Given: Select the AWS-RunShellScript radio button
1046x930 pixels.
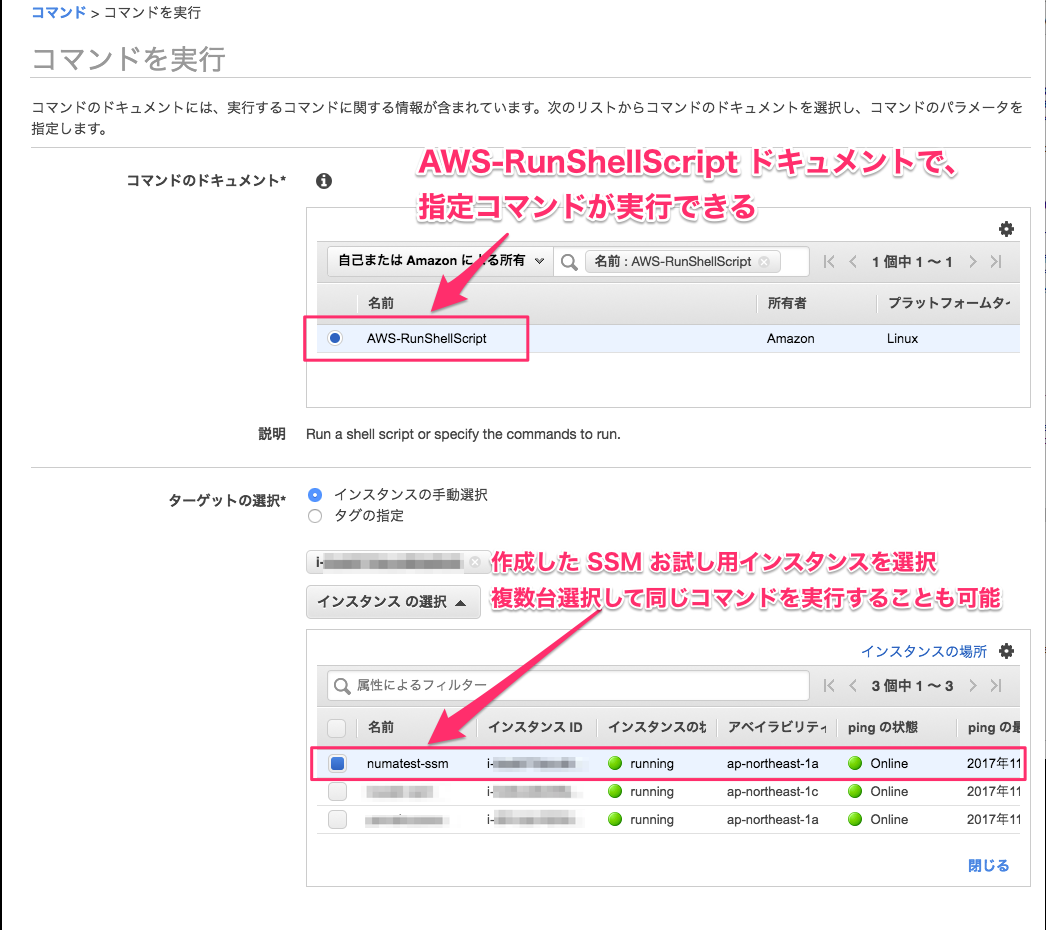Looking at the screenshot, I should [x=335, y=338].
